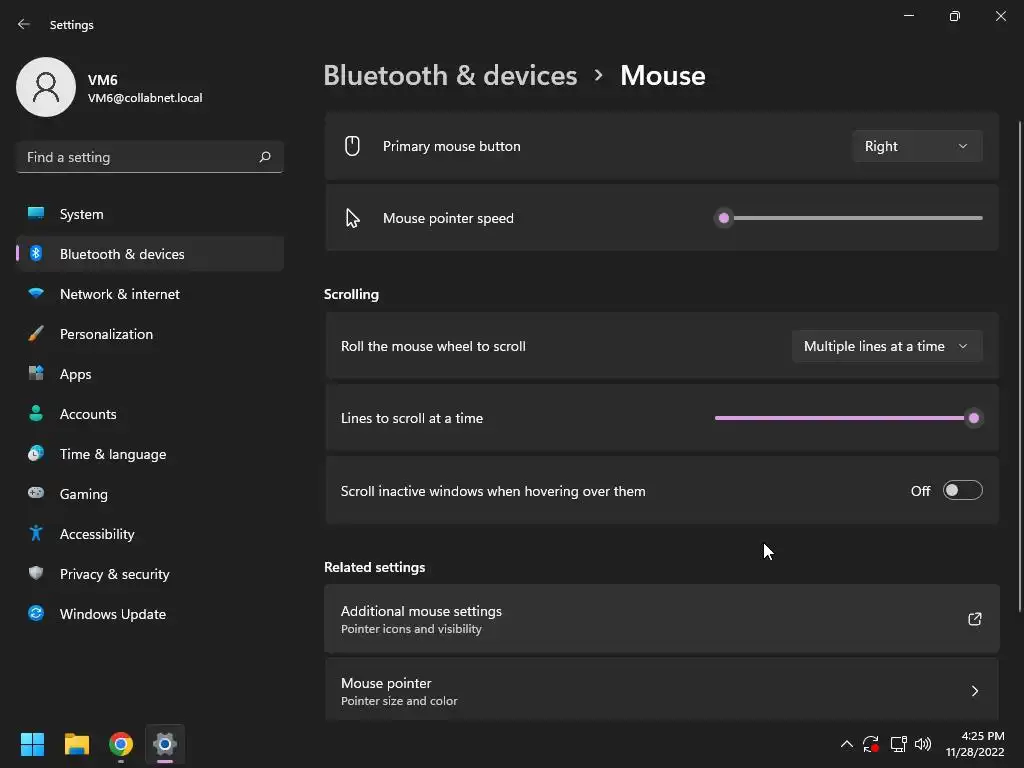Viewport: 1024px width, 768px height.
Task: Click the VM6@collabnet.local email text
Action: point(145,98)
